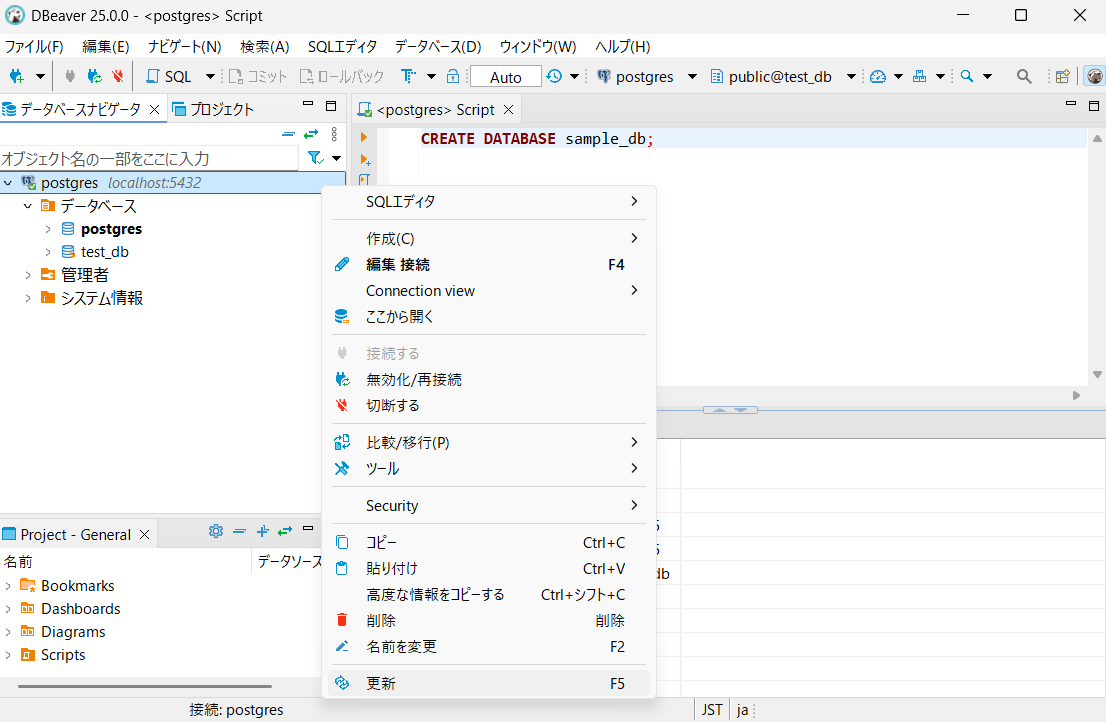Viewport: 1106px width, 722px height.
Task: Select 更新 from the context menu
Action: (x=381, y=684)
